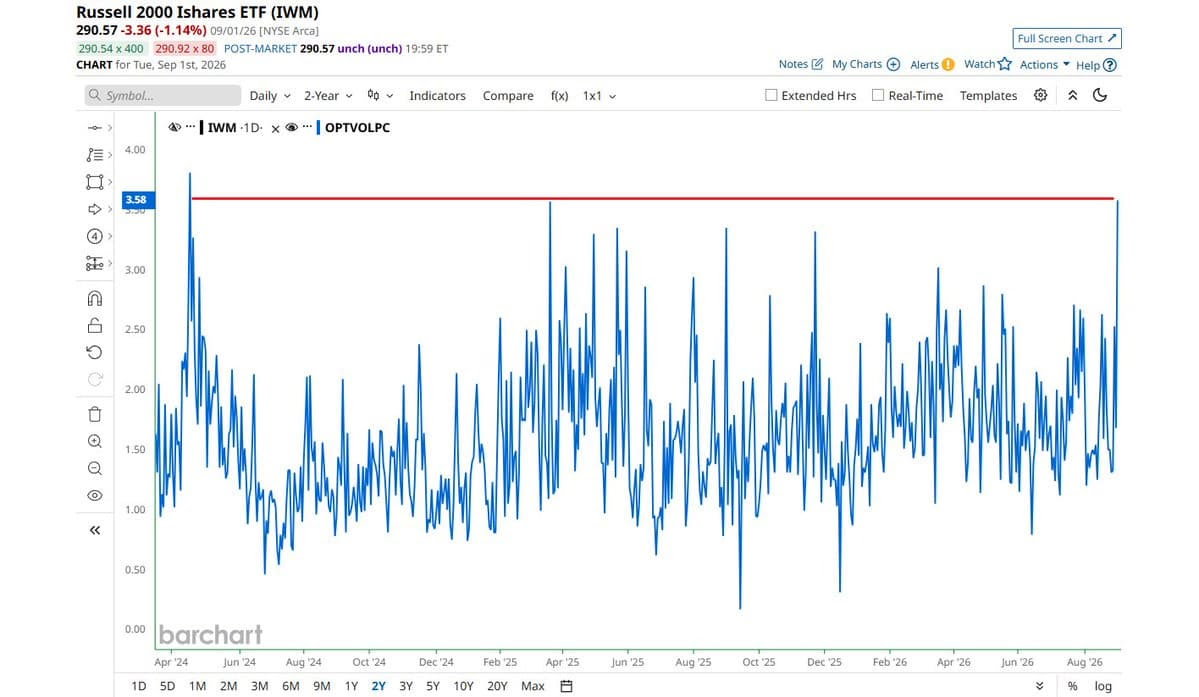
Task: Select the 1M time range
Action: pyautogui.click(x=197, y=686)
